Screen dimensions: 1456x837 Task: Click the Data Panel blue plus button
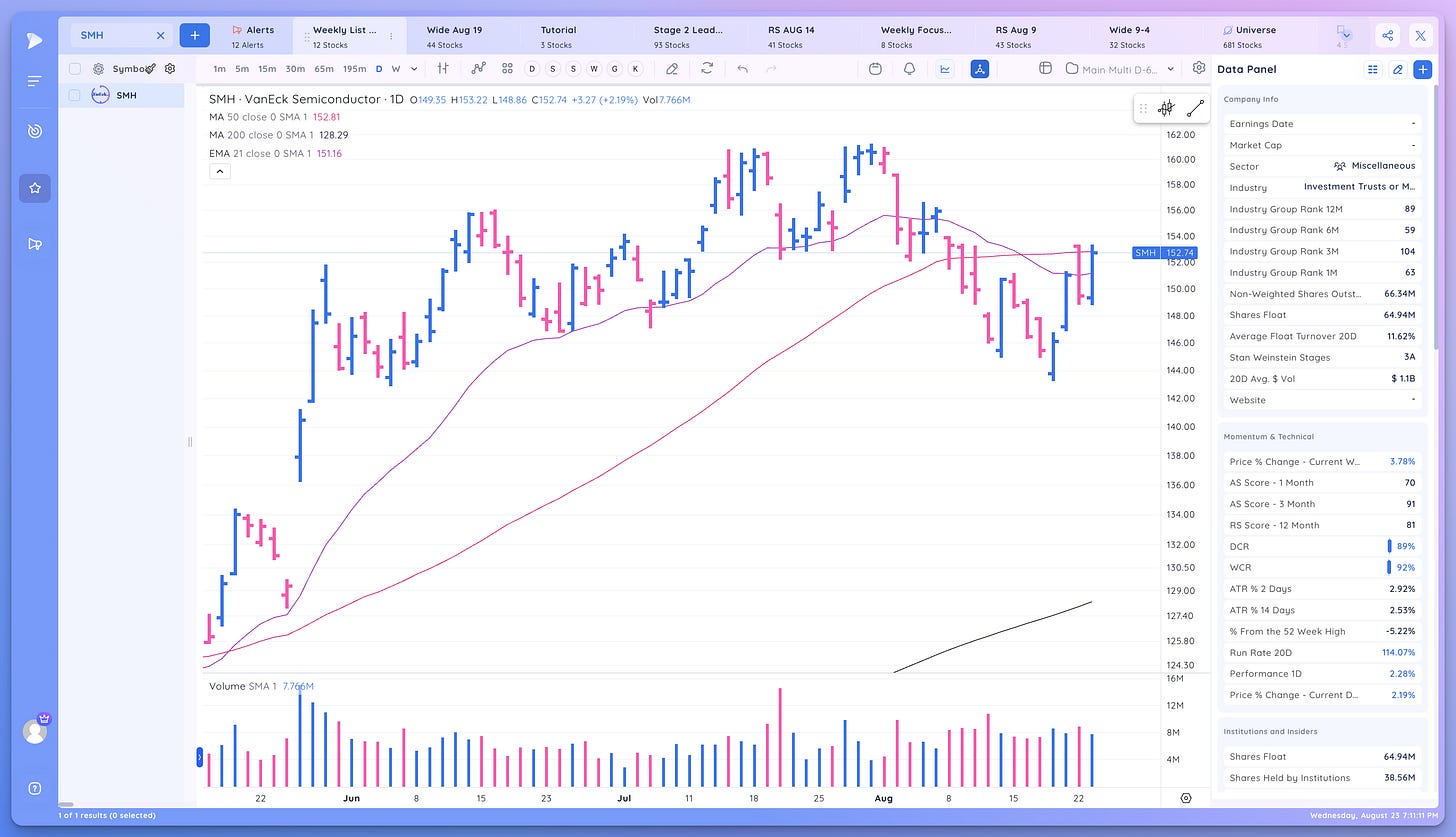click(1422, 69)
